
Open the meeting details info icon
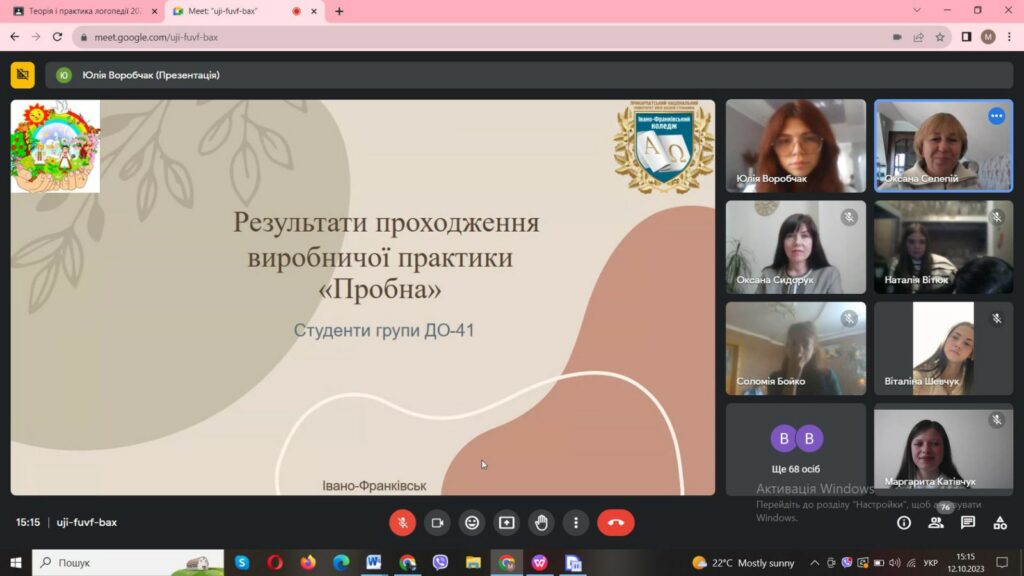tap(904, 522)
